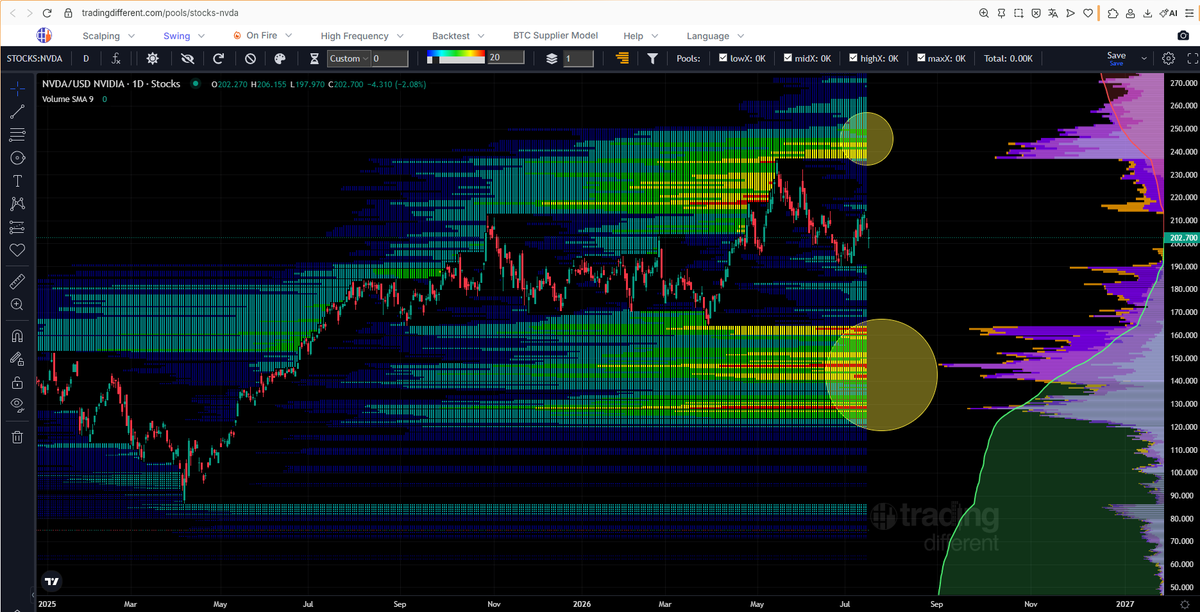1200x612 pixels.
Task: Open the Help dropdown
Action: coord(640,36)
